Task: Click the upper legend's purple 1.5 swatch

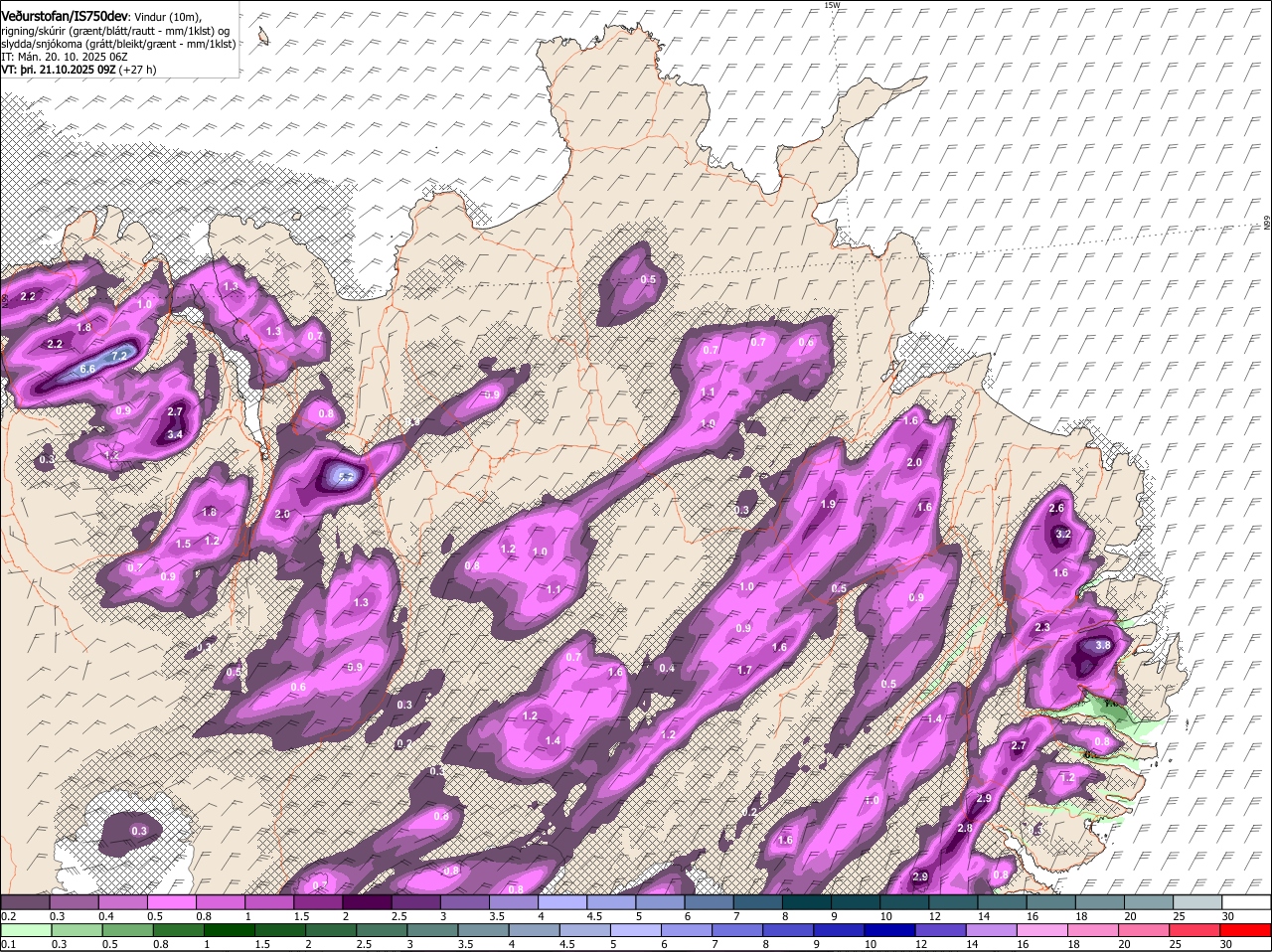Action: point(318,901)
